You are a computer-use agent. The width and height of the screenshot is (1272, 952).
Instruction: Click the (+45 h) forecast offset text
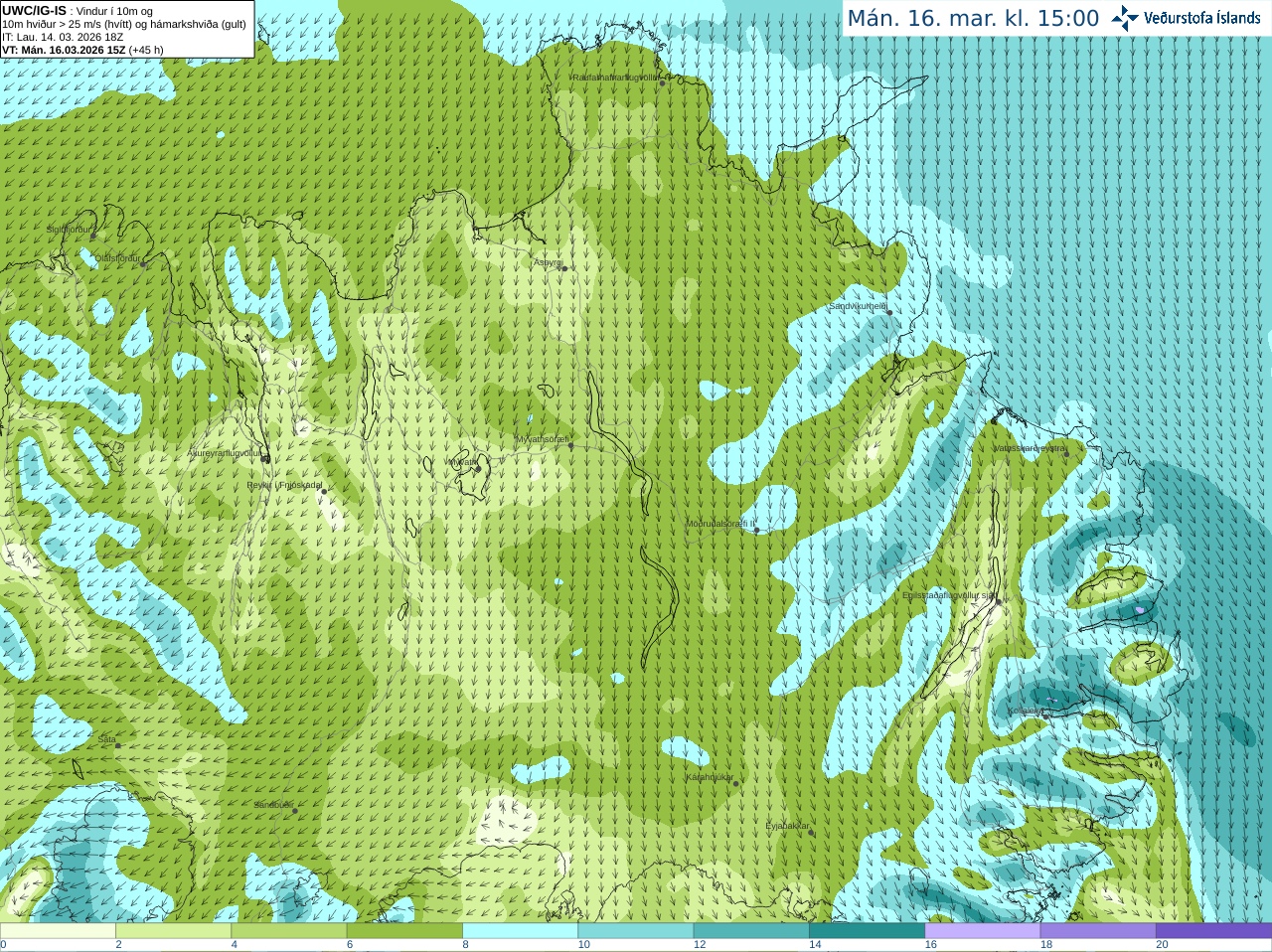146,50
